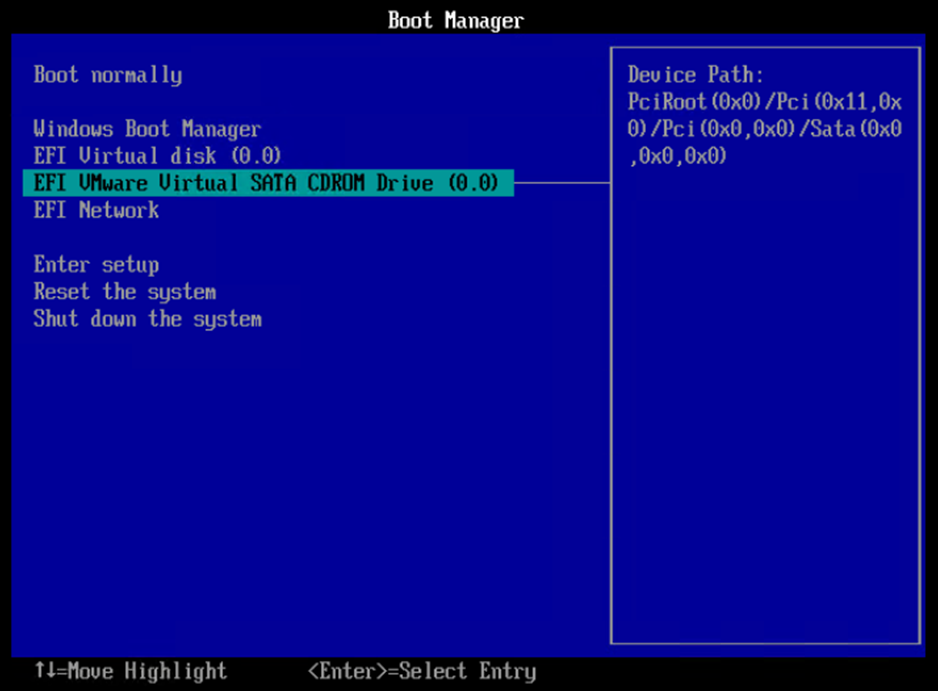938x691 pixels.
Task: Select the Boot normally option
Action: point(106,75)
